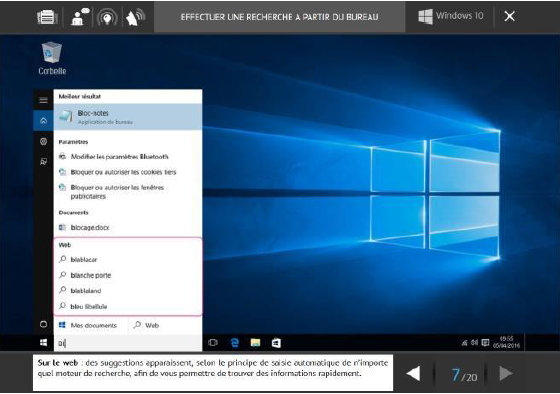This screenshot has width=560, height=394.
Task: Close the tutorial with the X button
Action: pos(509,16)
